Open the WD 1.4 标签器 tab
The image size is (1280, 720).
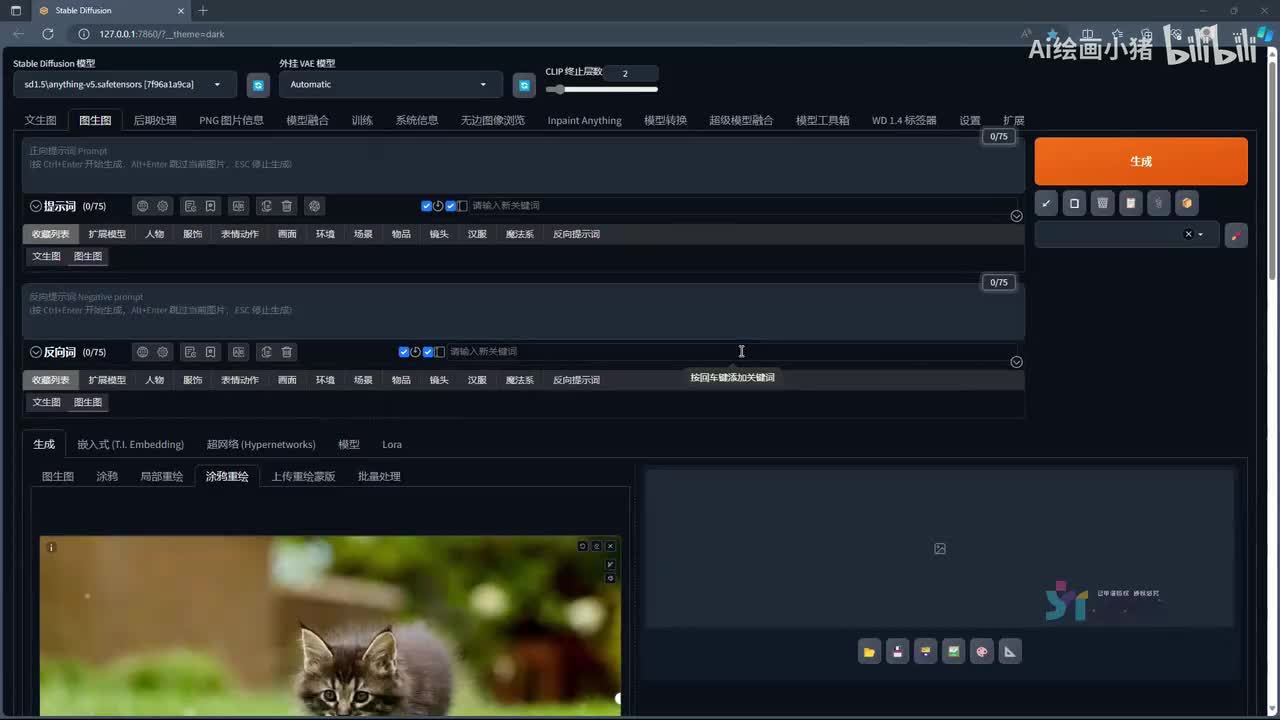point(904,120)
